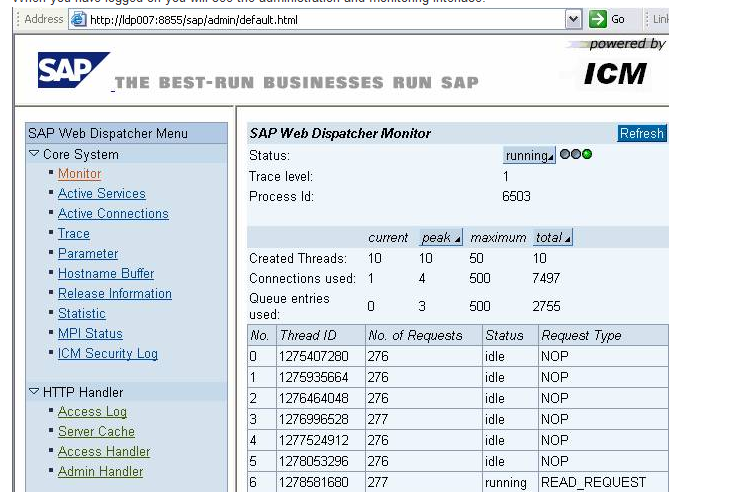Viewport: 732px width, 495px height.
Task: Open the Statistic link
Action: [x=82, y=314]
